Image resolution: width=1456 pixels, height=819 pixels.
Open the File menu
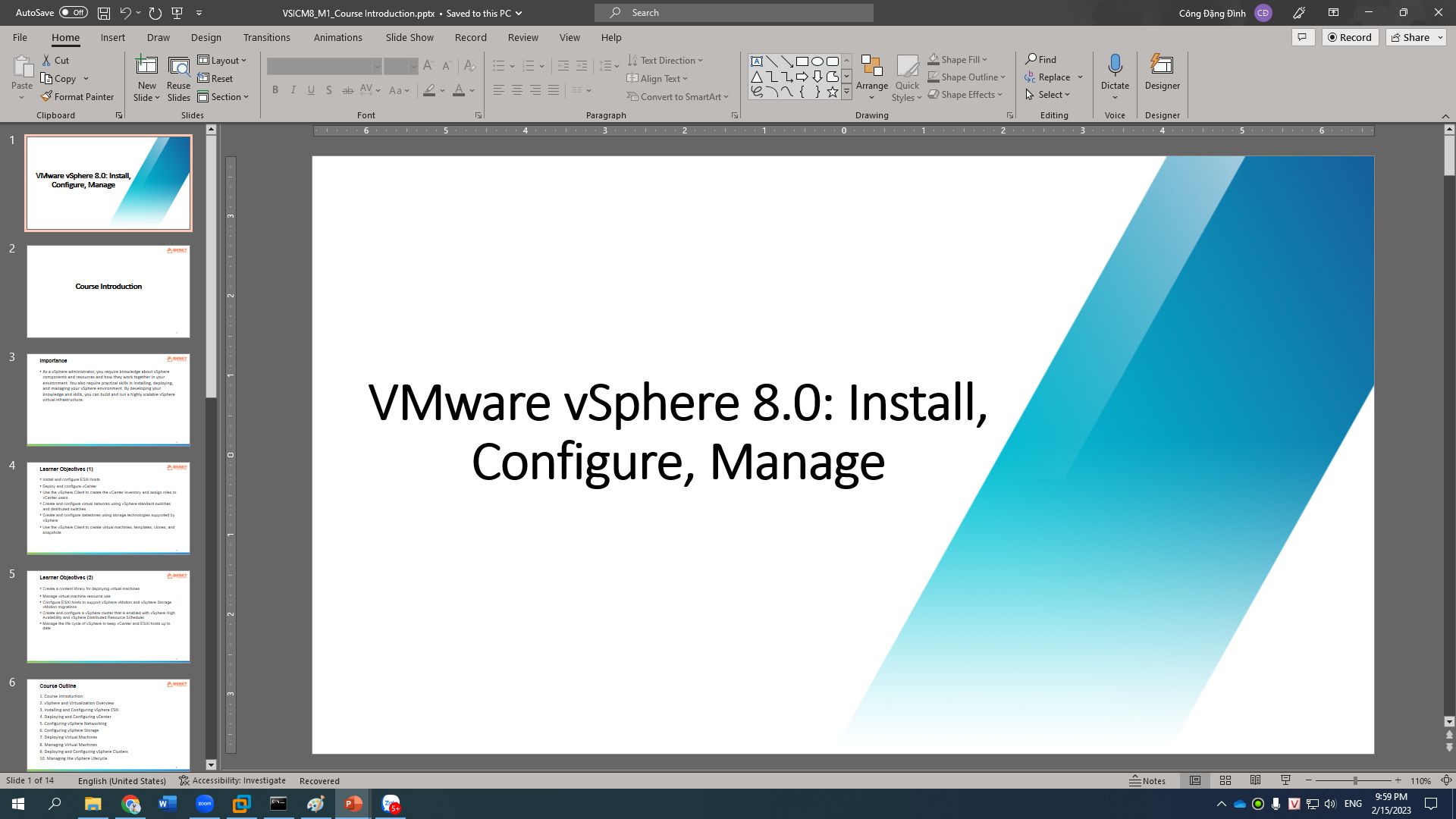[x=20, y=37]
